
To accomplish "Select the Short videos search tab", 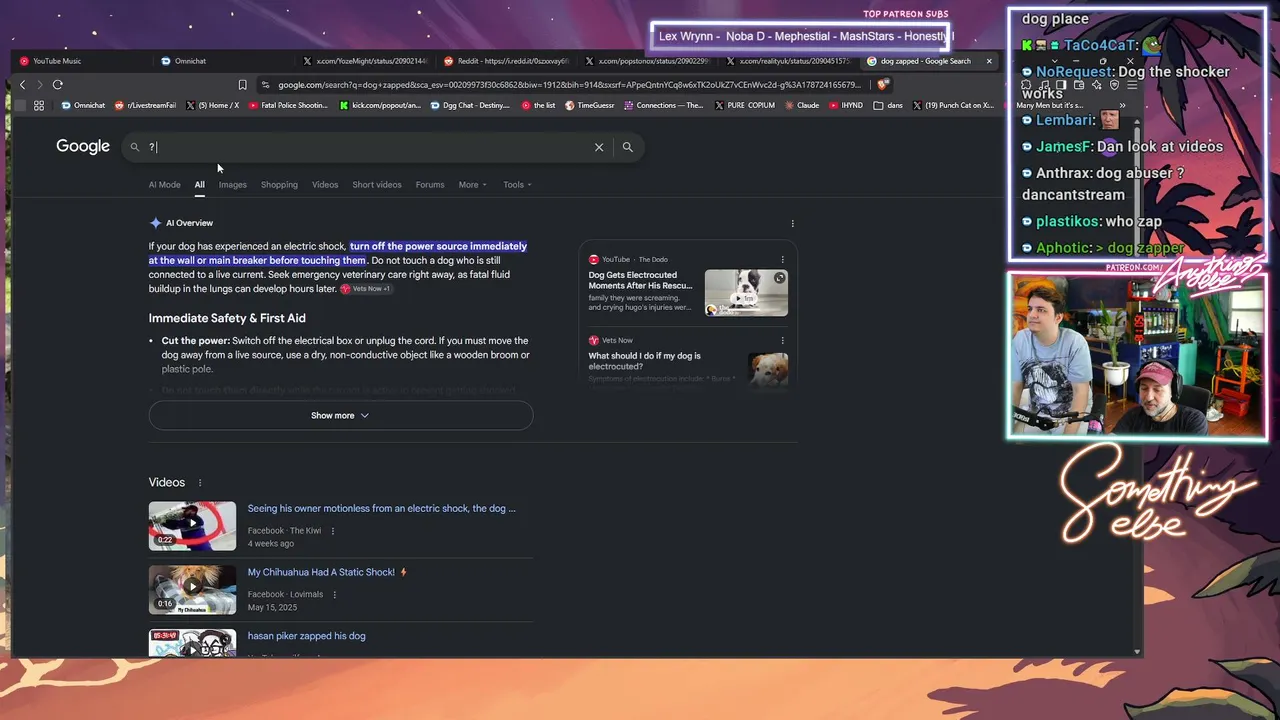I will click(x=377, y=185).
